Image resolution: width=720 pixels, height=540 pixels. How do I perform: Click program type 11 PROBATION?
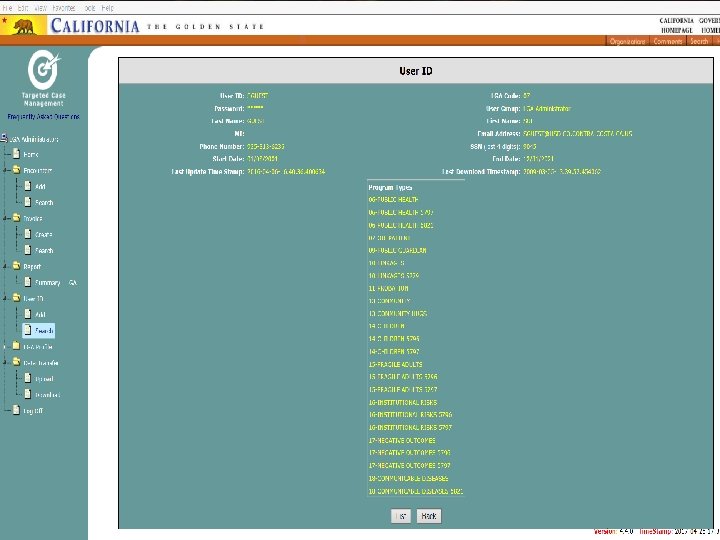click(388, 289)
